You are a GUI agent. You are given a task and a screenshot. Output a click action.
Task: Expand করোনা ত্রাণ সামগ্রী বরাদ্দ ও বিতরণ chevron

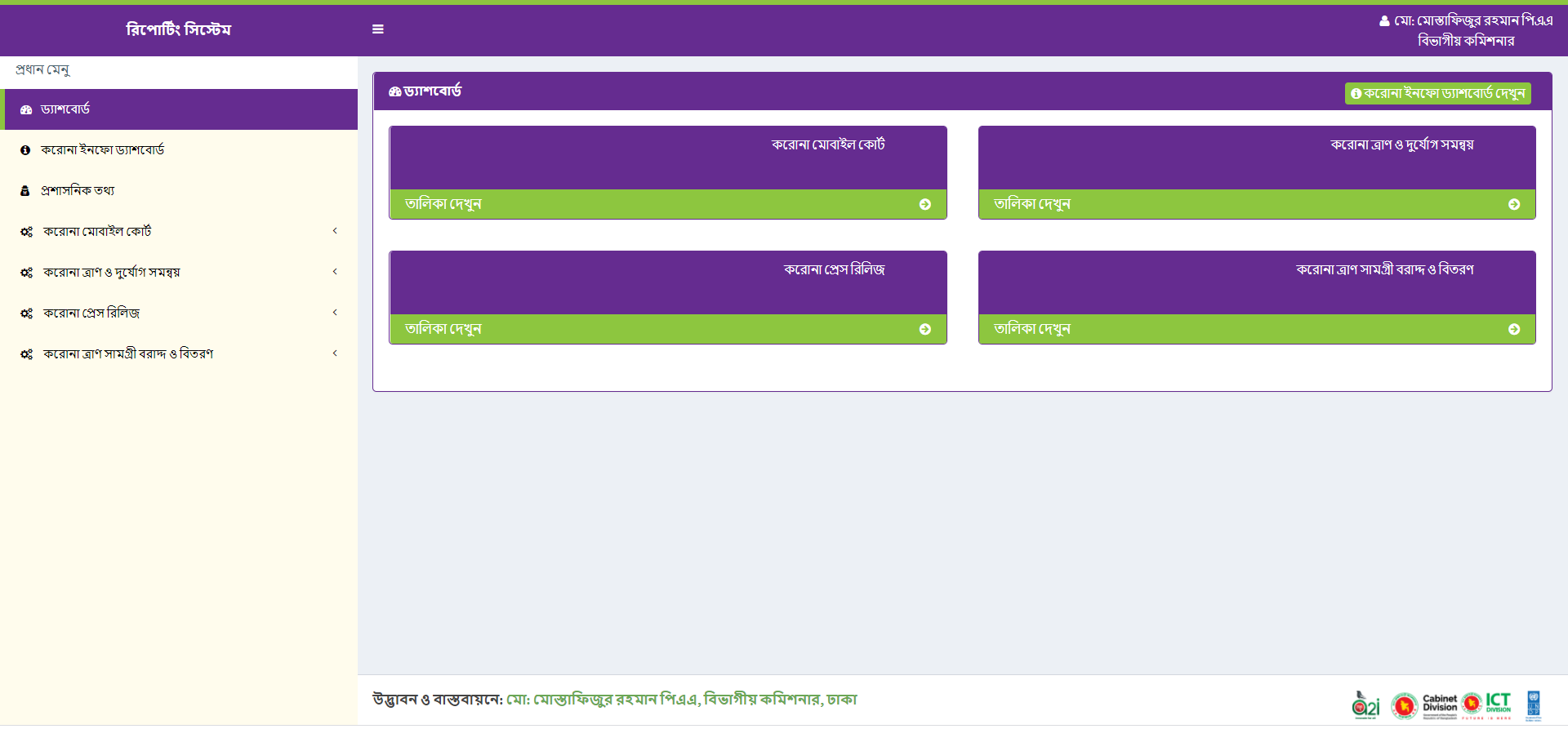point(335,353)
